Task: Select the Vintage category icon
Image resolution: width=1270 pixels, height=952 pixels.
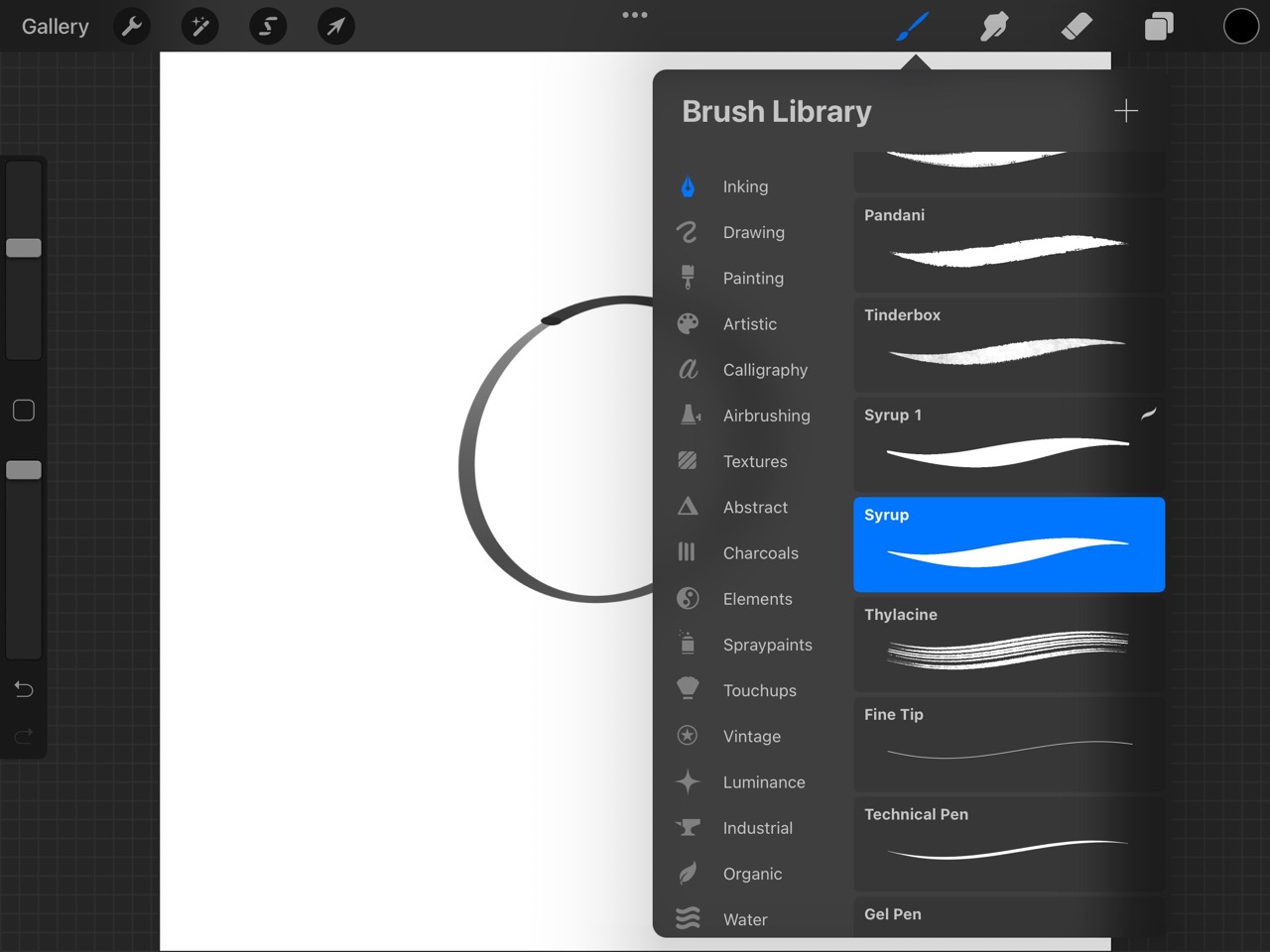Action: 688,736
